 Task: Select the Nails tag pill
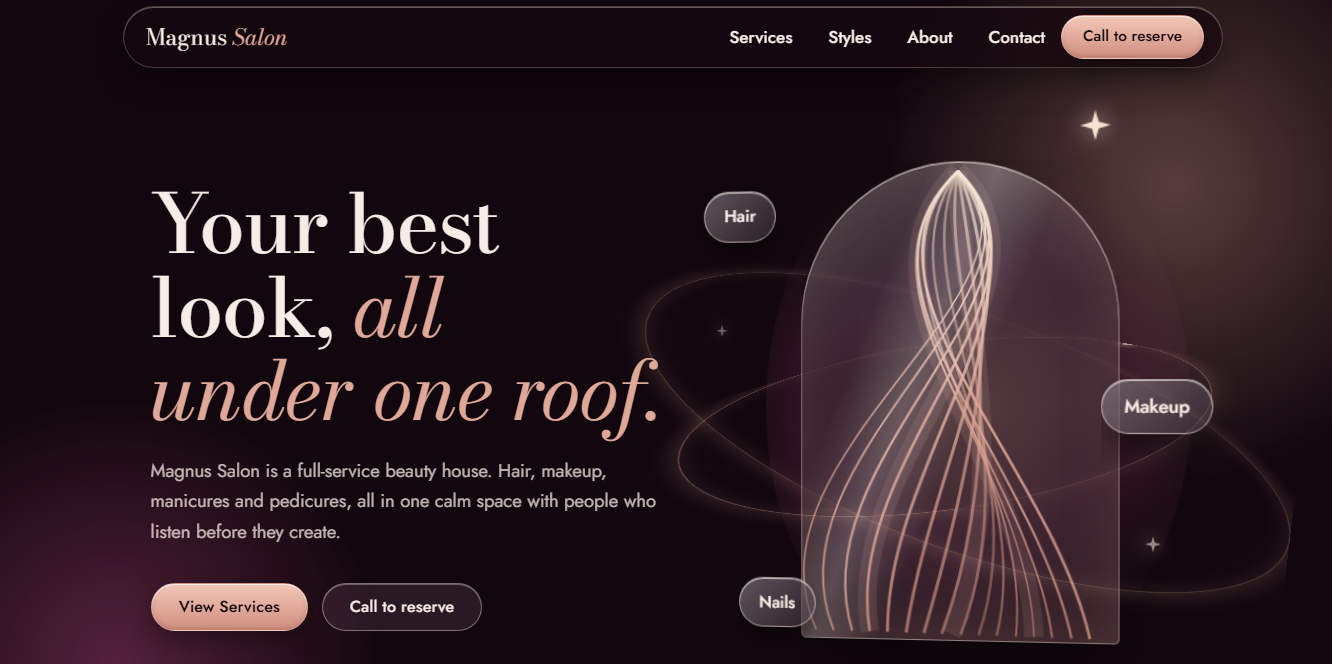pos(777,602)
